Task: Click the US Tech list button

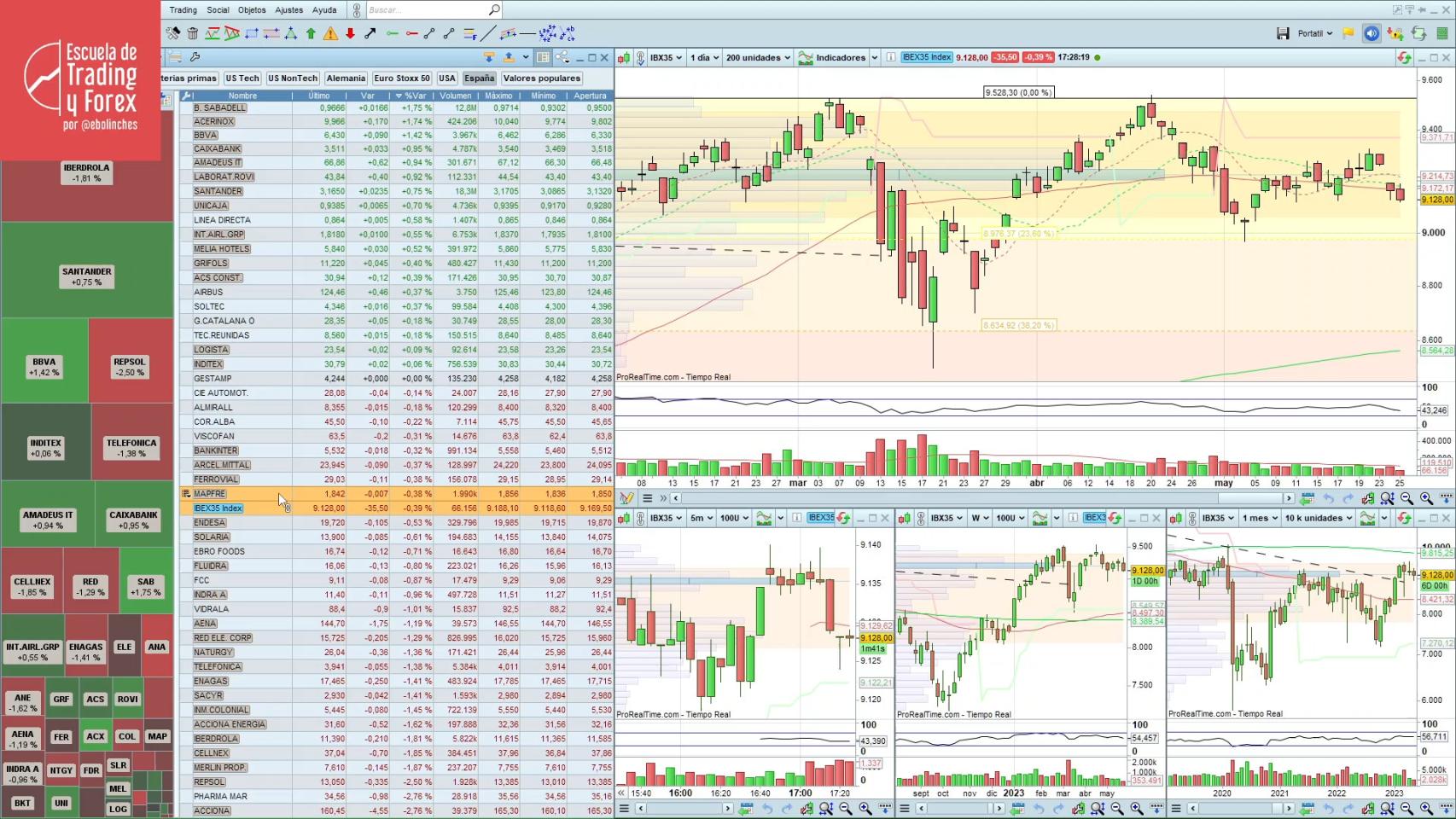Action: coord(242,78)
